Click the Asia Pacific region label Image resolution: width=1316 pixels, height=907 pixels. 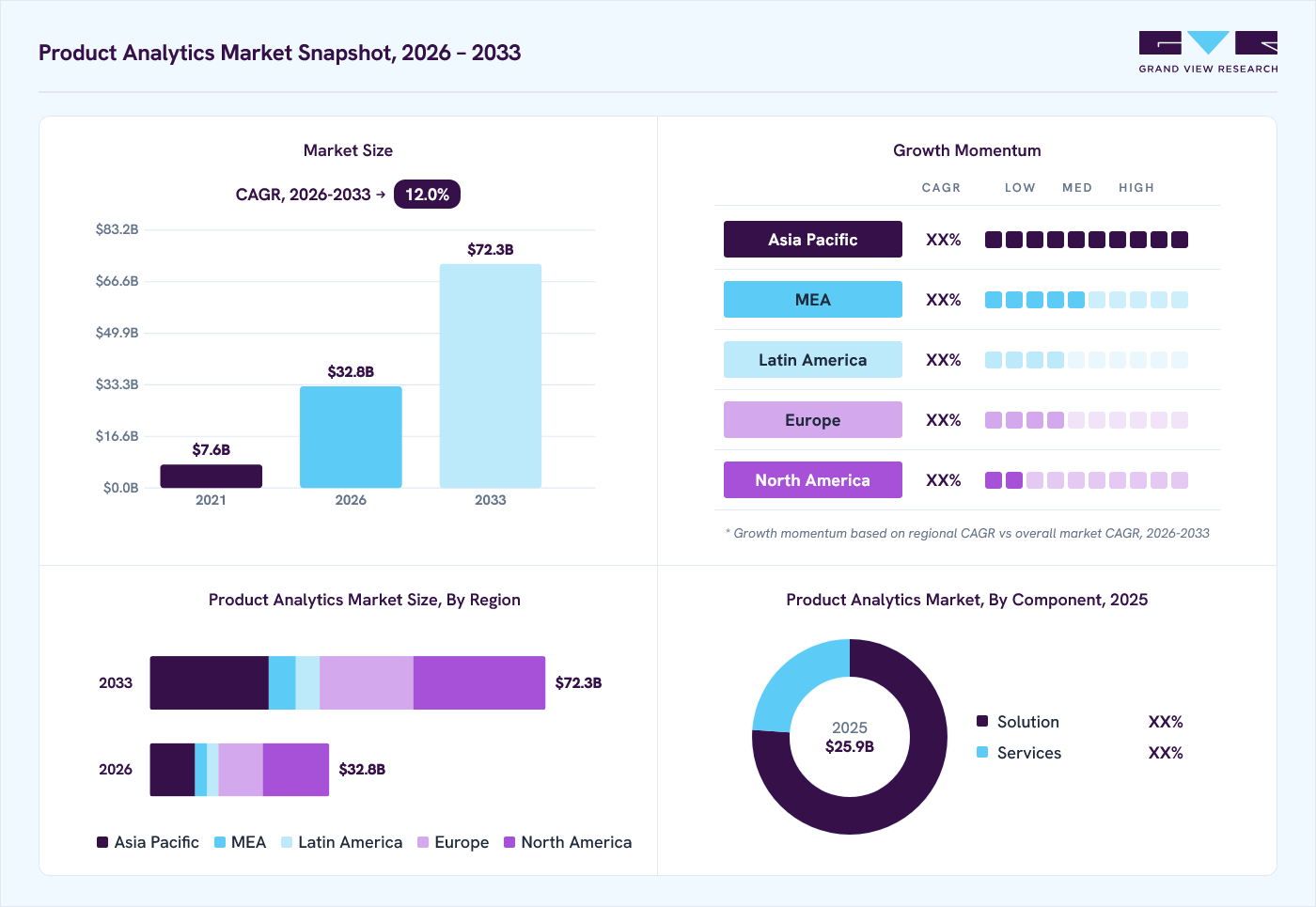point(813,240)
